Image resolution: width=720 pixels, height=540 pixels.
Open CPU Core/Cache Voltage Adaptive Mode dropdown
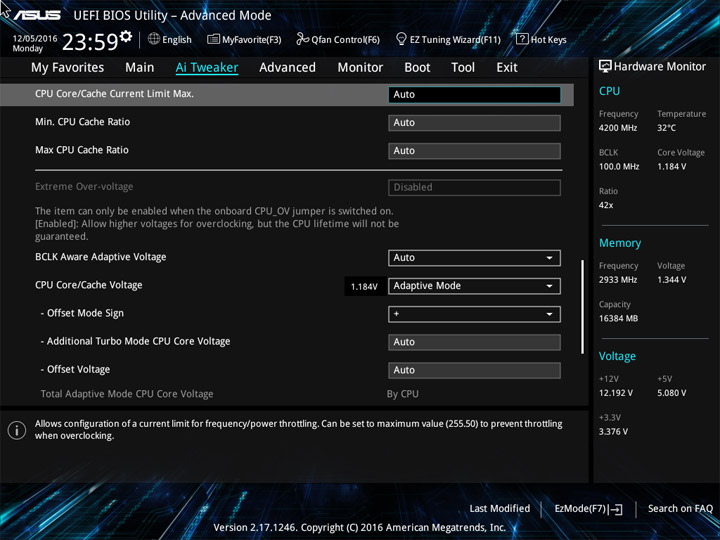[474, 286]
